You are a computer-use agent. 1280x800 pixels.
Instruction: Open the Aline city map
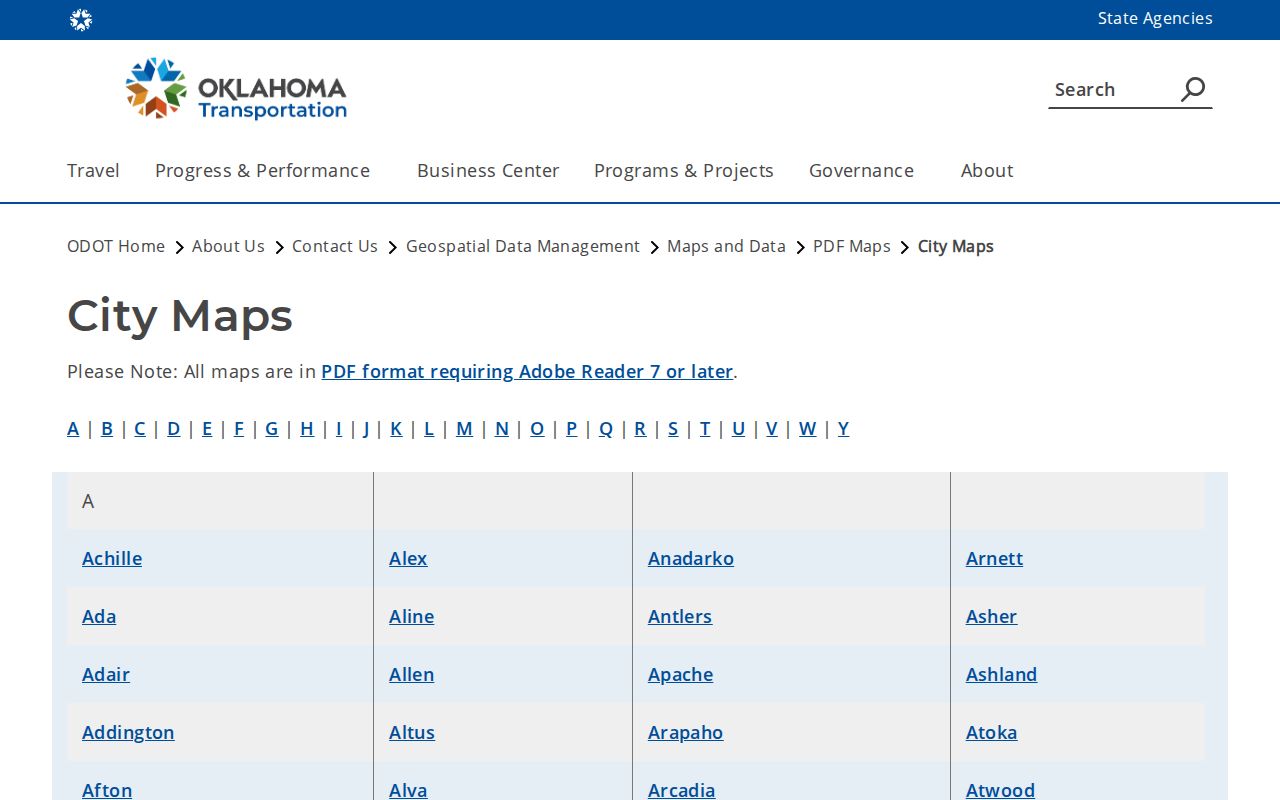coord(412,616)
